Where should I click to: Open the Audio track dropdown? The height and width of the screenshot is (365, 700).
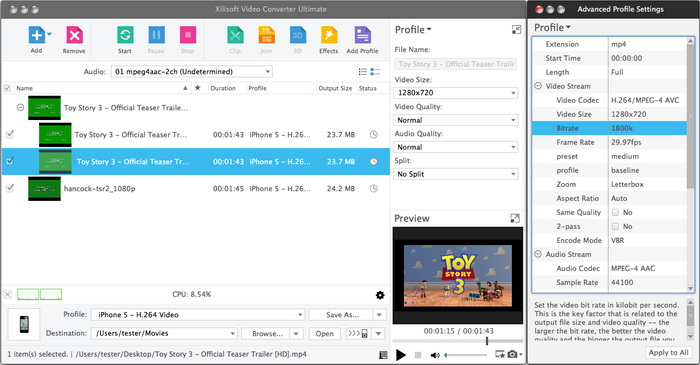192,71
